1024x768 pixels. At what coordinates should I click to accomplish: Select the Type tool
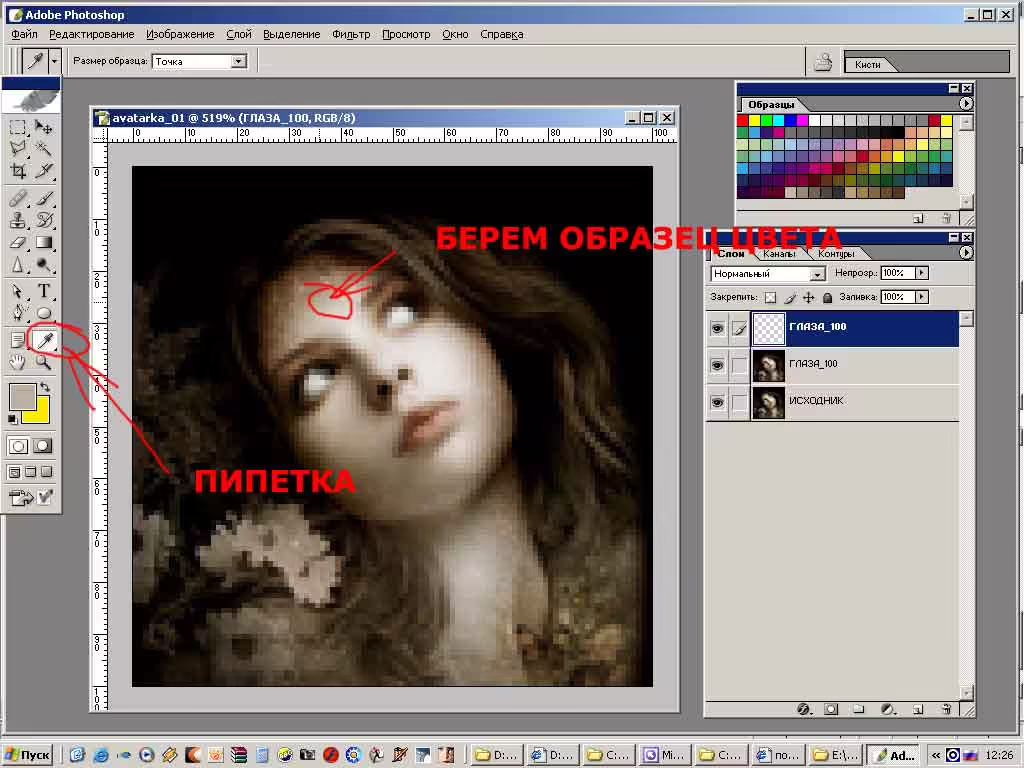point(44,291)
